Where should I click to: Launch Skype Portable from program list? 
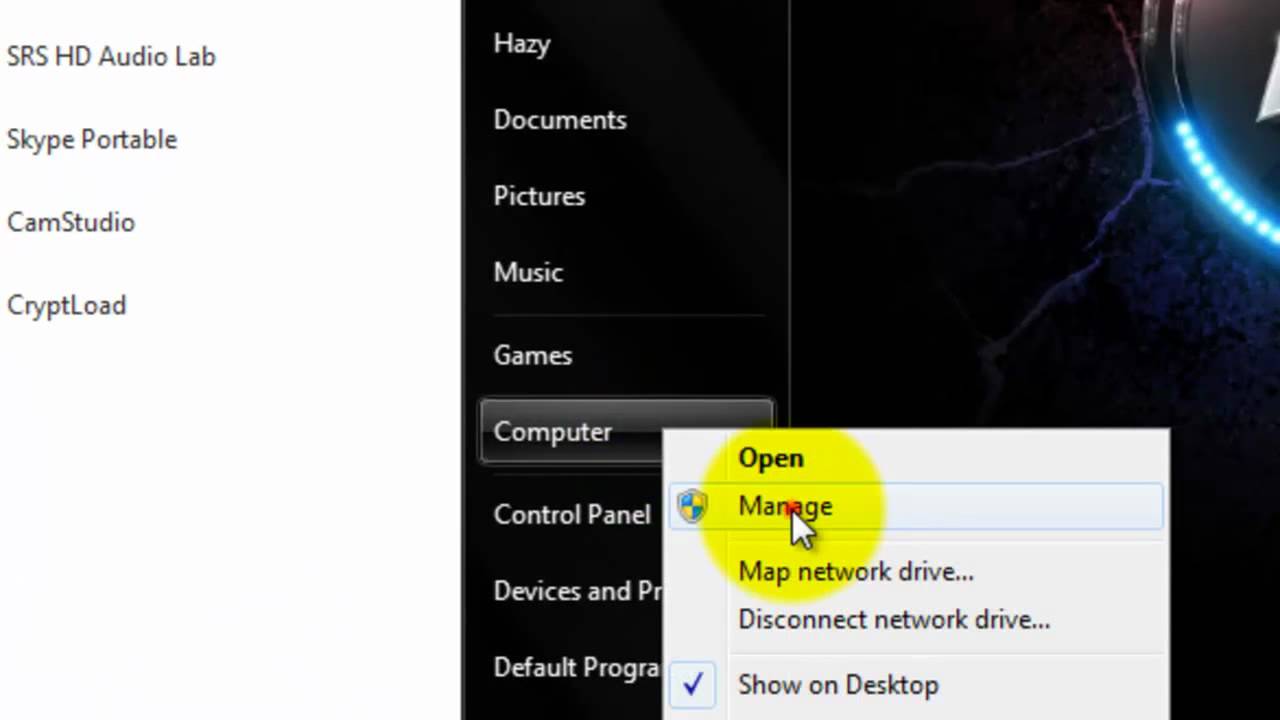pos(92,140)
